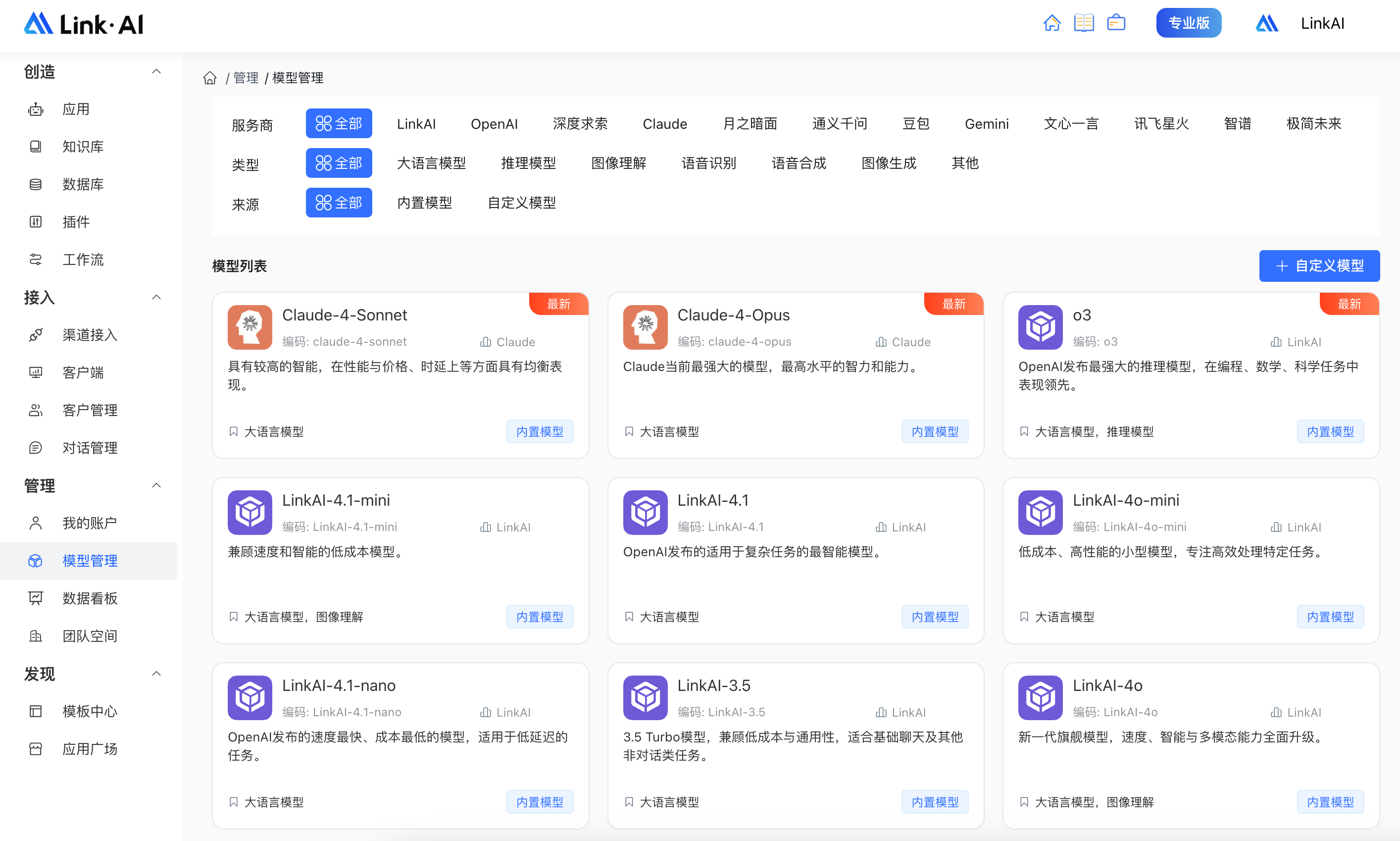Collapse the 接入 sidebar section
The width and height of the screenshot is (1400, 841).
coord(157,297)
